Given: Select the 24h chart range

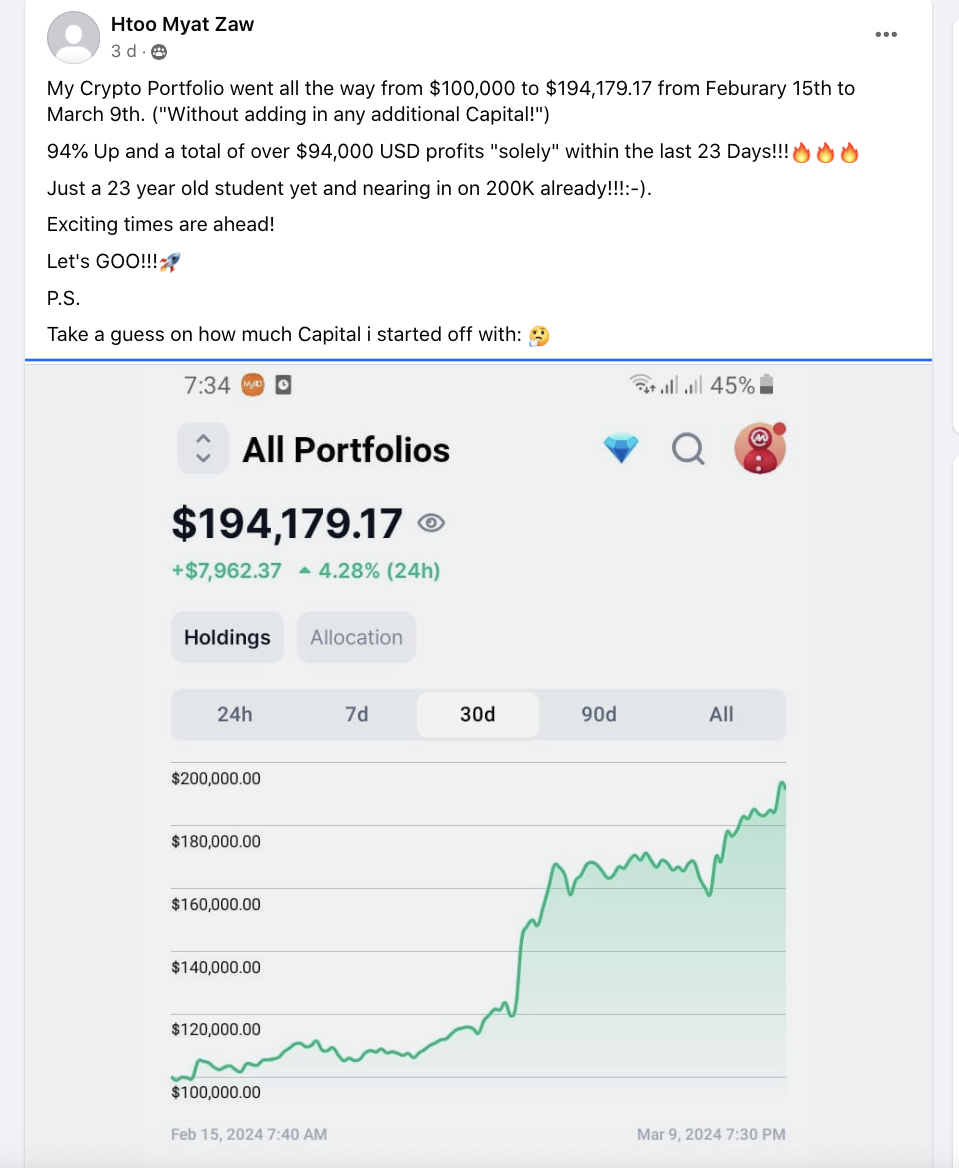Looking at the screenshot, I should 235,714.
